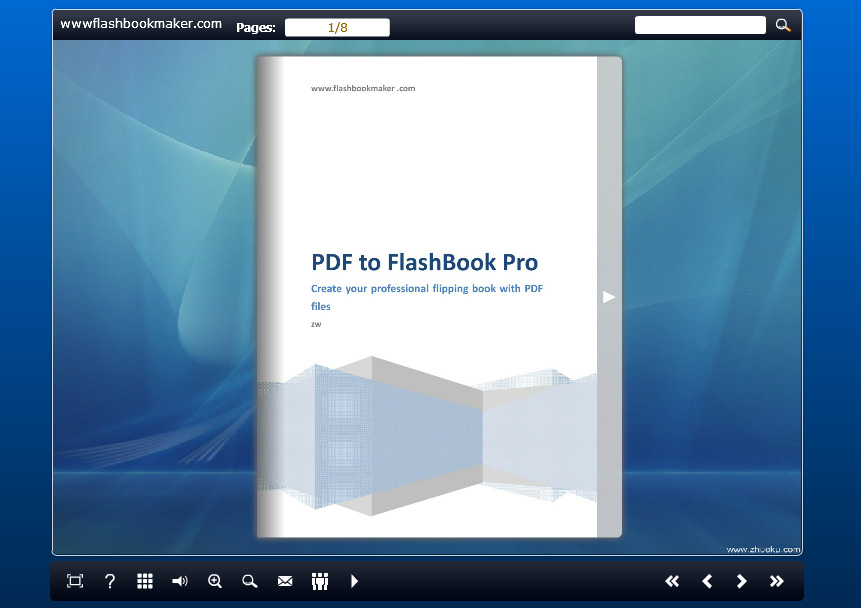Click the wwwflashbookmaker.com title text
Screen dimensions: 861x608
tap(141, 24)
